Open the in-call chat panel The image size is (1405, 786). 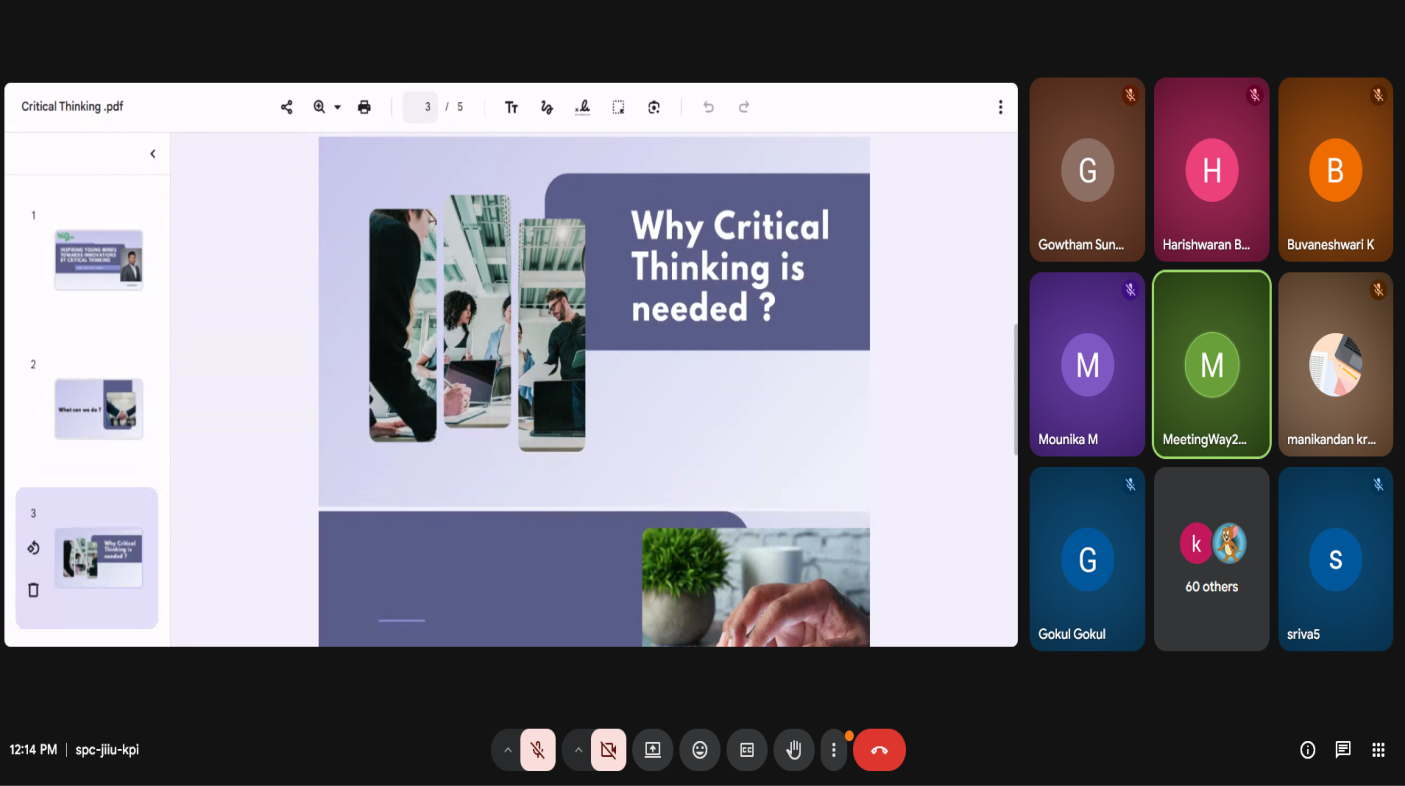click(1343, 750)
